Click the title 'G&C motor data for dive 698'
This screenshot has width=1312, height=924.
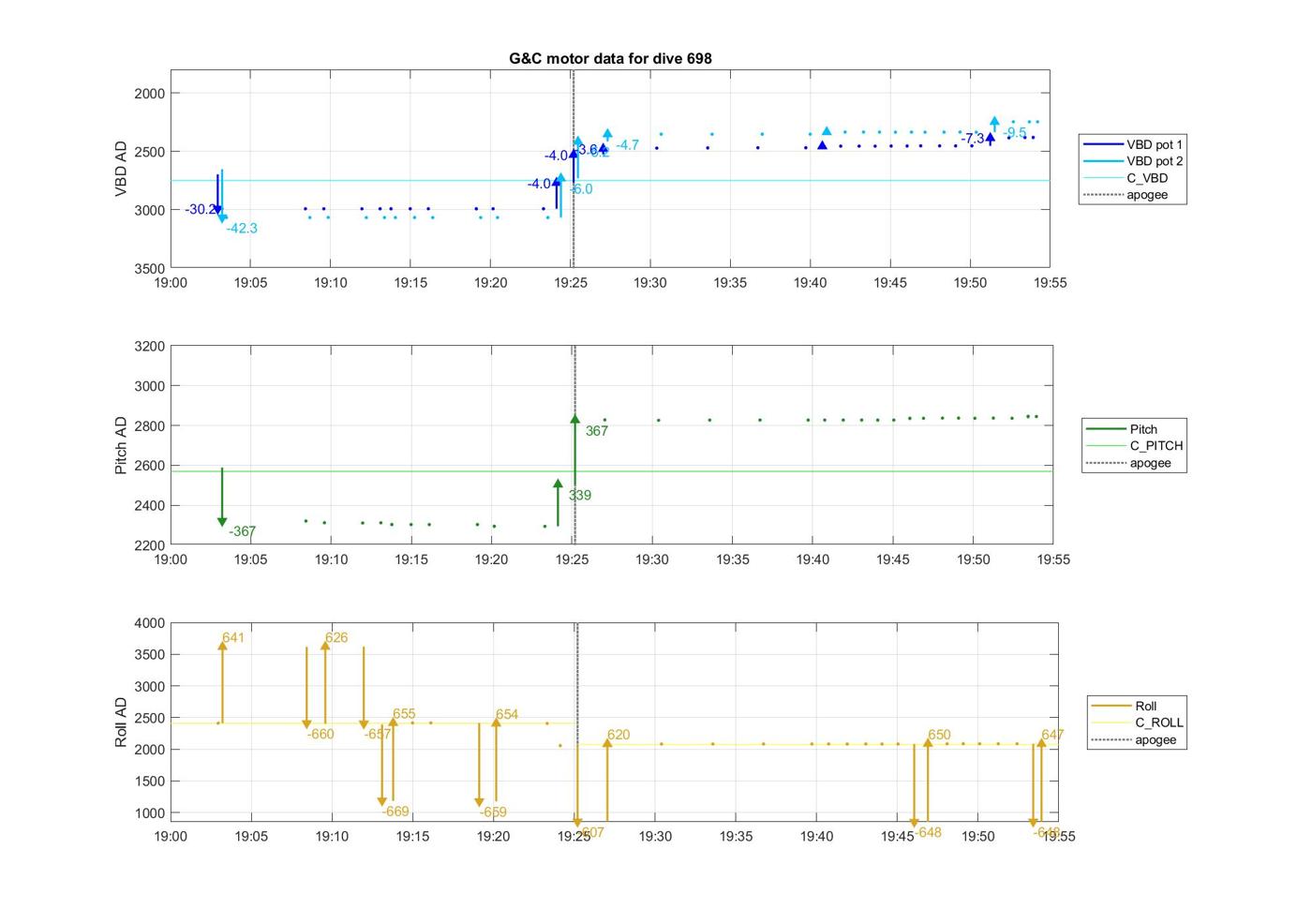pyautogui.click(x=610, y=58)
